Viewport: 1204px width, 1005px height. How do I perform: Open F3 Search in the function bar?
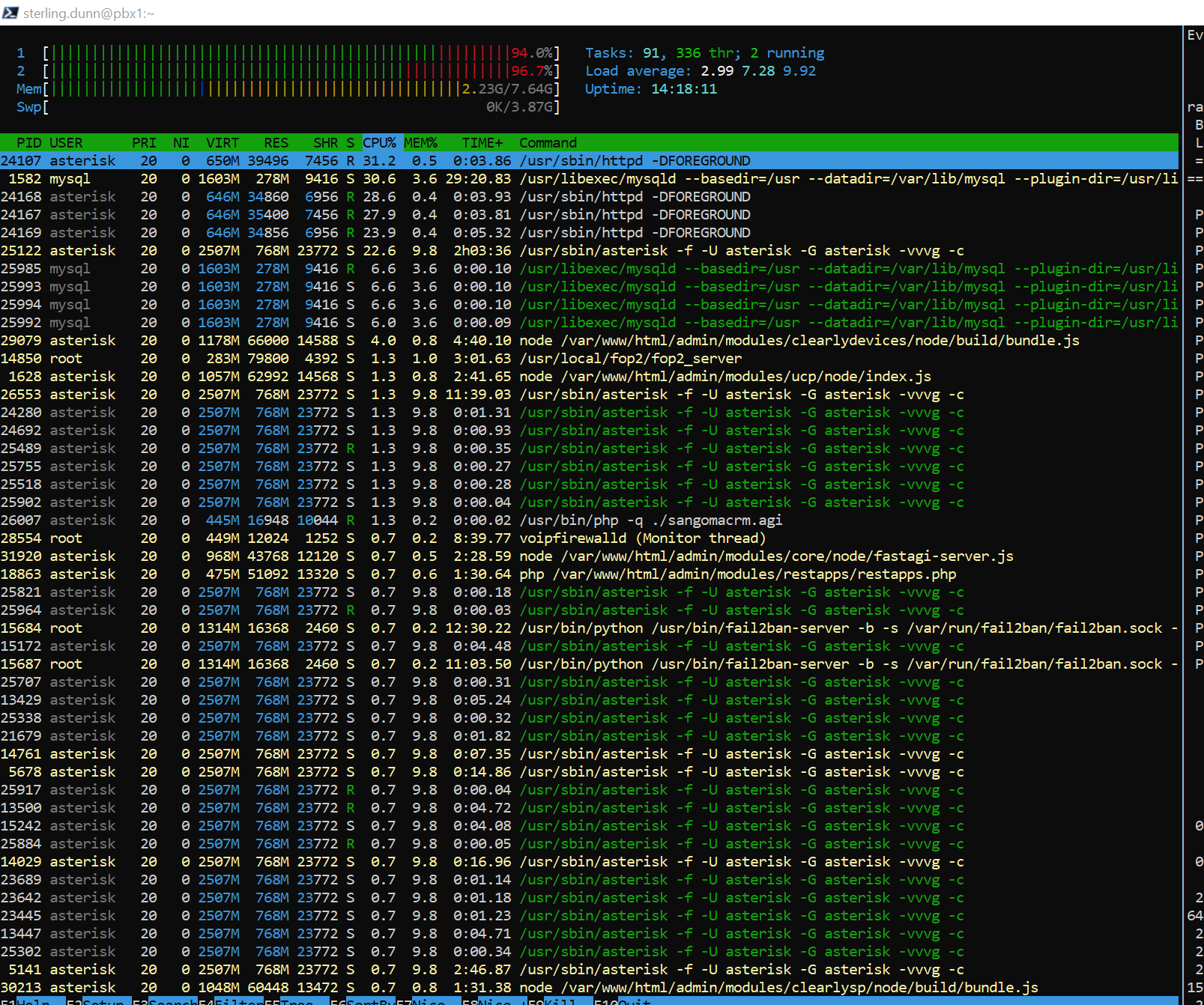coord(165,1001)
